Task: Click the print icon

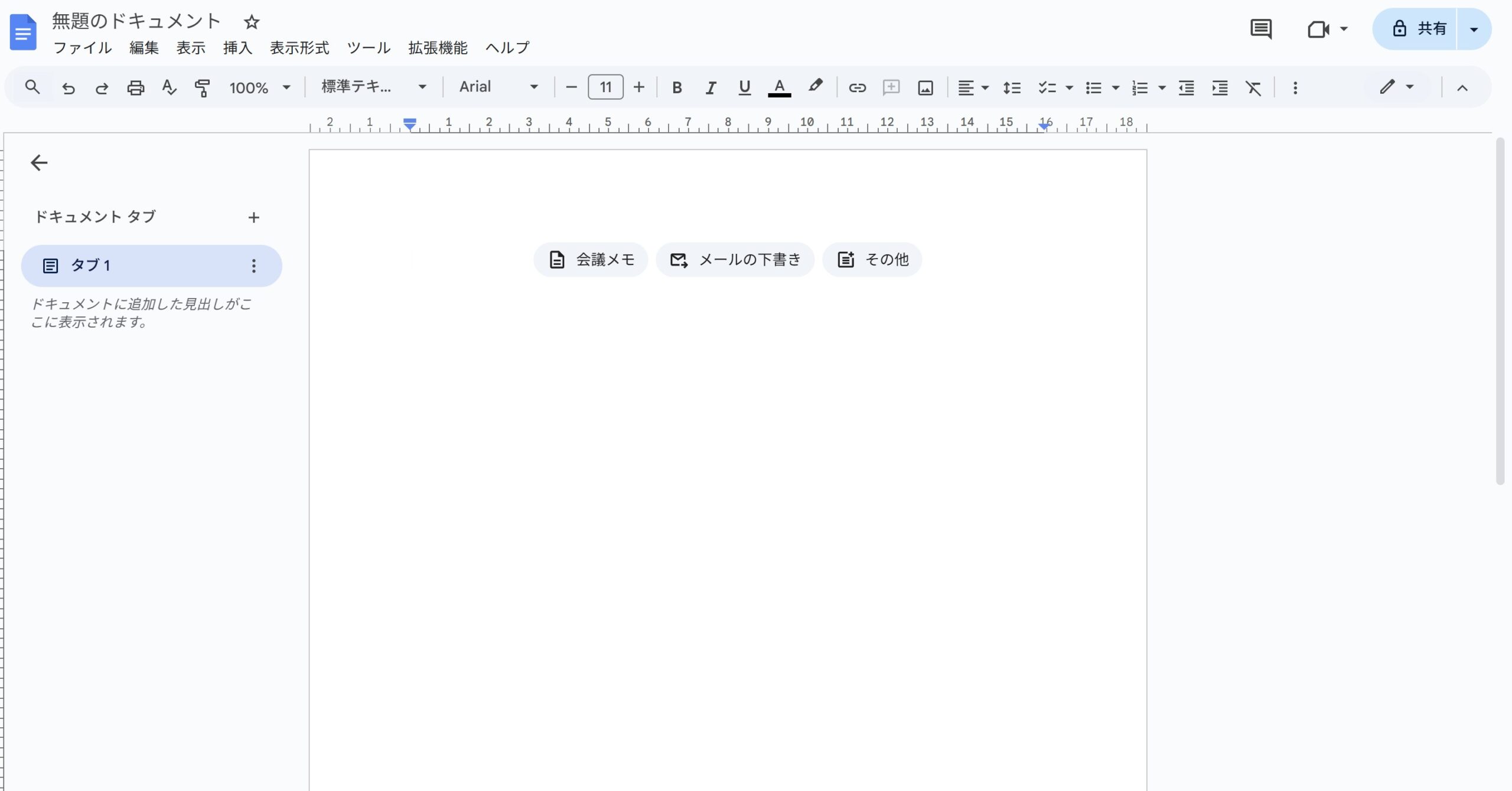Action: click(x=135, y=88)
